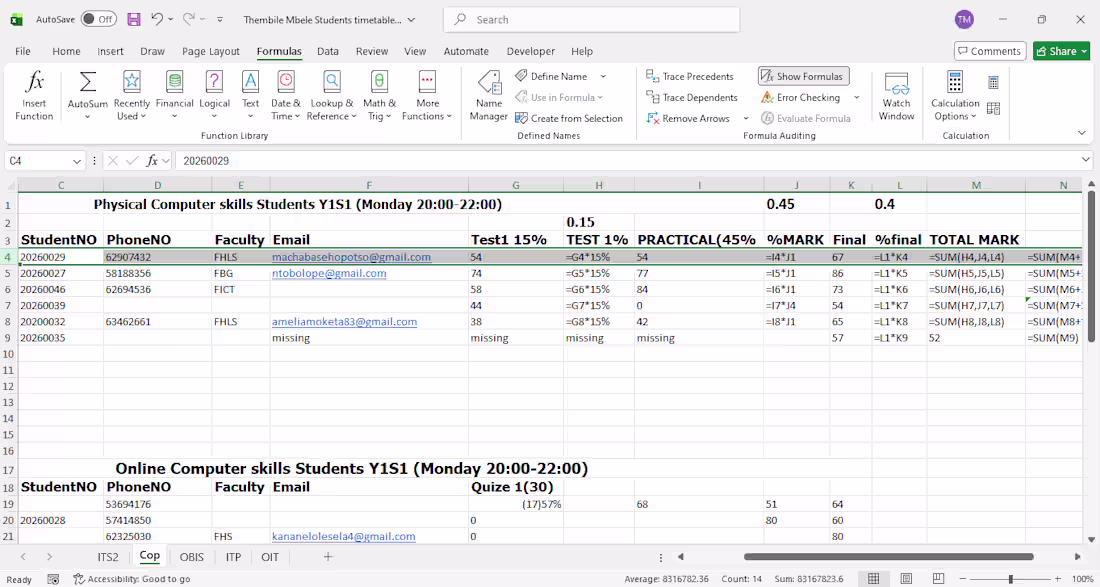This screenshot has width=1100, height=587.
Task: Expand the Calculation Options dropdown
Action: pos(955,110)
